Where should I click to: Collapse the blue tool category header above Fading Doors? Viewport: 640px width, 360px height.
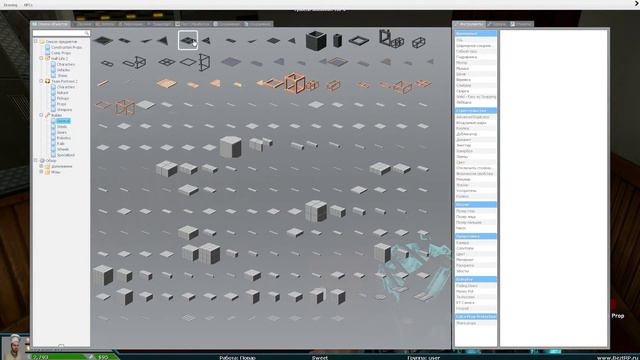(476, 279)
